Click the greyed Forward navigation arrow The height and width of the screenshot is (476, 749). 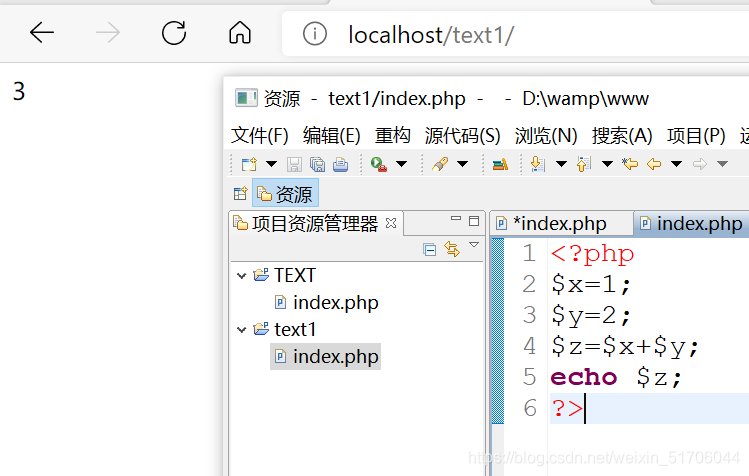coord(700,164)
